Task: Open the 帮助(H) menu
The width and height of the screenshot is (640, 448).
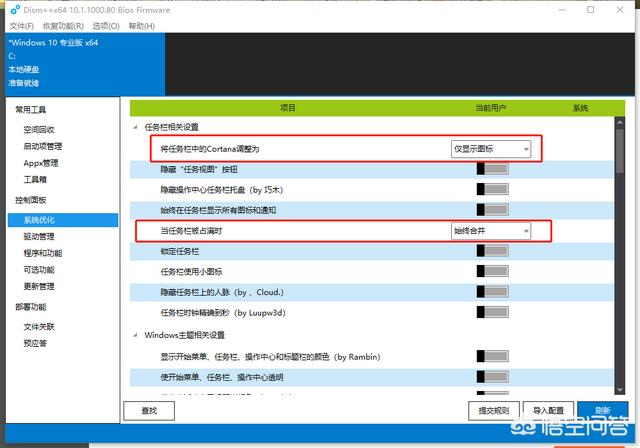Action: tap(142, 26)
